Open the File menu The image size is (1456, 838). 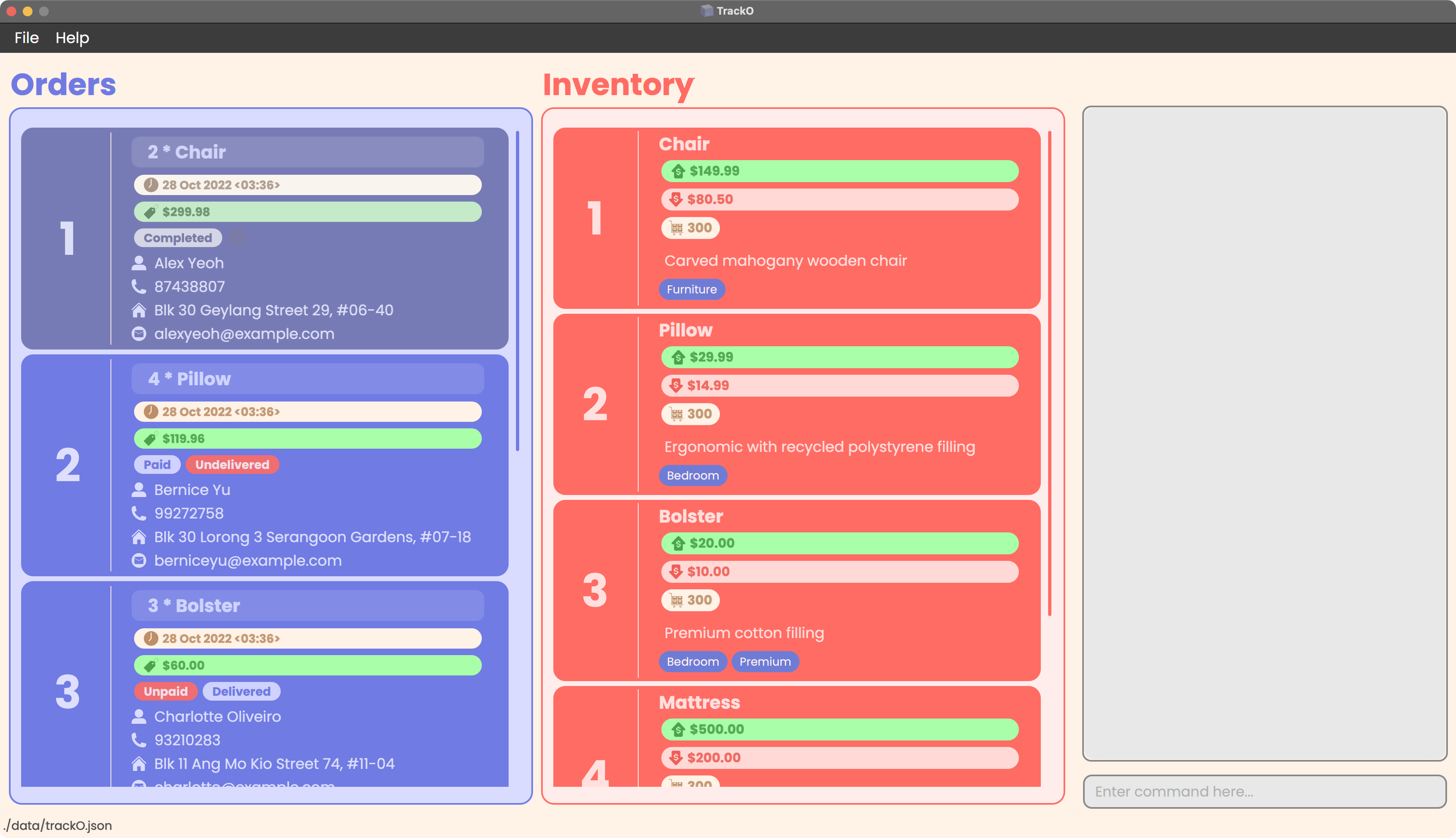pyautogui.click(x=26, y=38)
